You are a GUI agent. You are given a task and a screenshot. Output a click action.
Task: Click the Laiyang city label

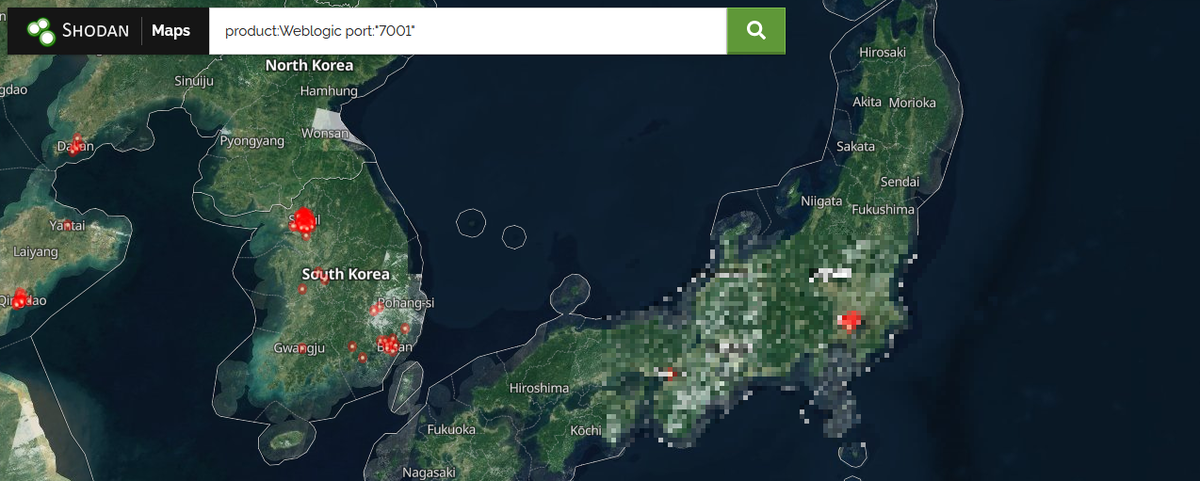[x=36, y=252]
